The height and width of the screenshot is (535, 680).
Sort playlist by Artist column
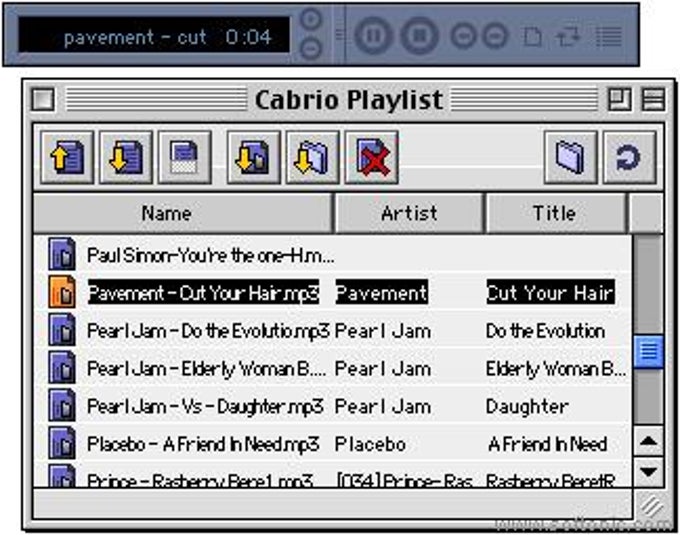coord(409,213)
